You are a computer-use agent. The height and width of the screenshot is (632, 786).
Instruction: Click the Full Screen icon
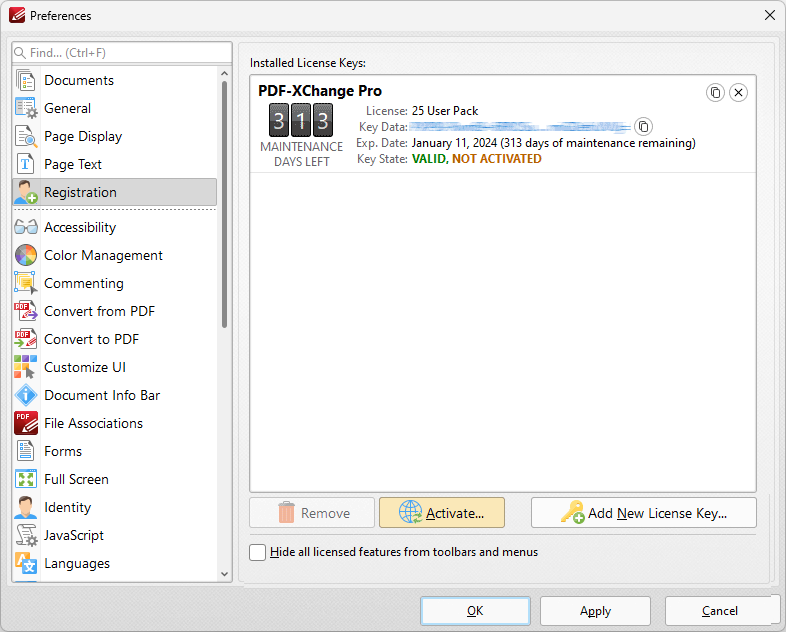26,479
